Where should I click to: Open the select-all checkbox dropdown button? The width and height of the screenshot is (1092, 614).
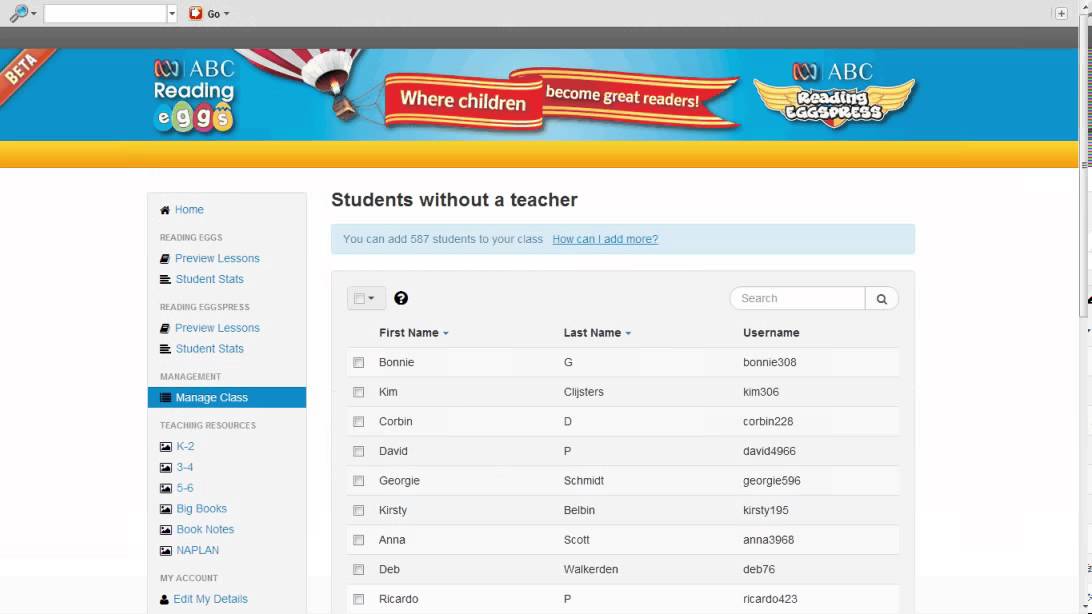[x=366, y=298]
